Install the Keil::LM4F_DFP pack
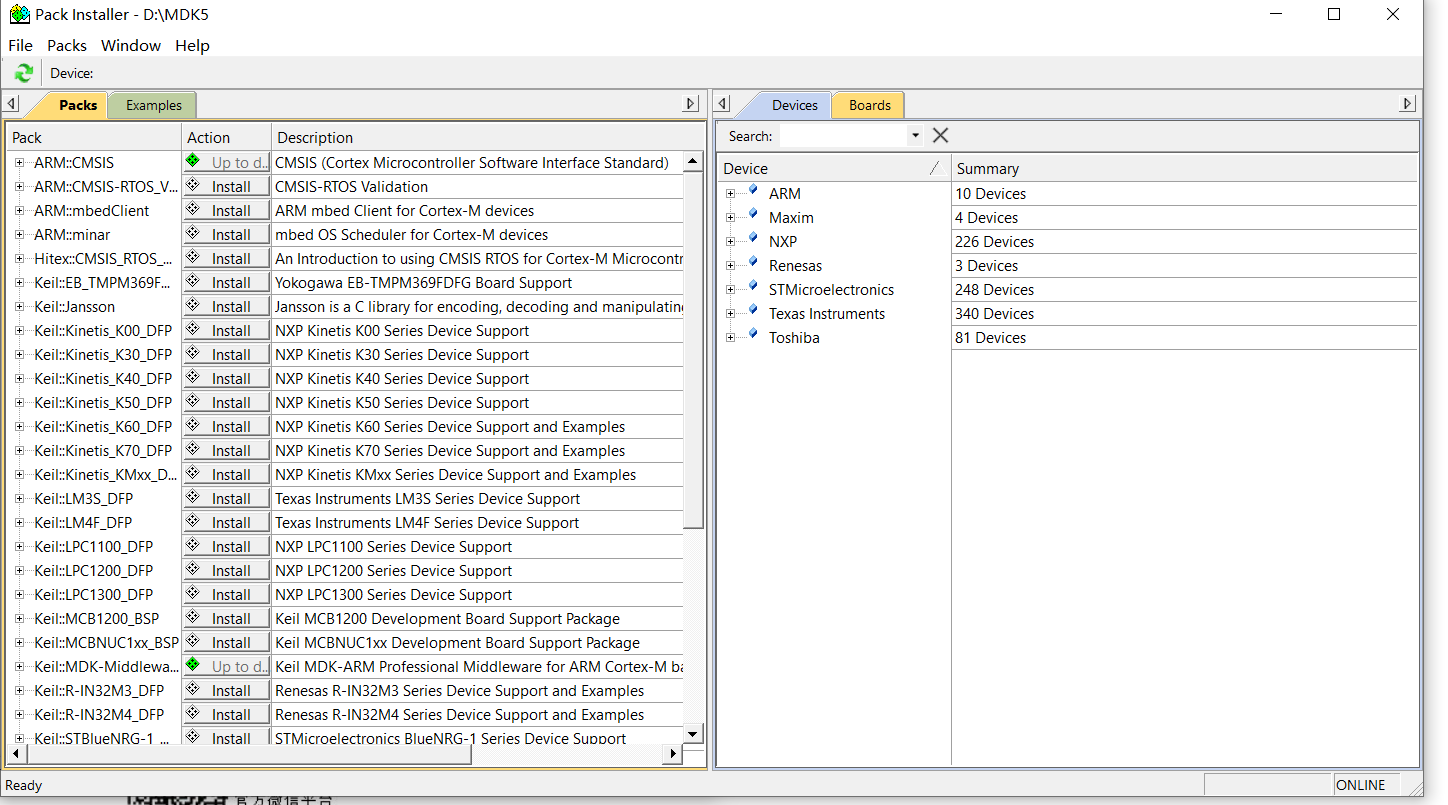Image resolution: width=1448 pixels, height=805 pixels. (x=227, y=522)
